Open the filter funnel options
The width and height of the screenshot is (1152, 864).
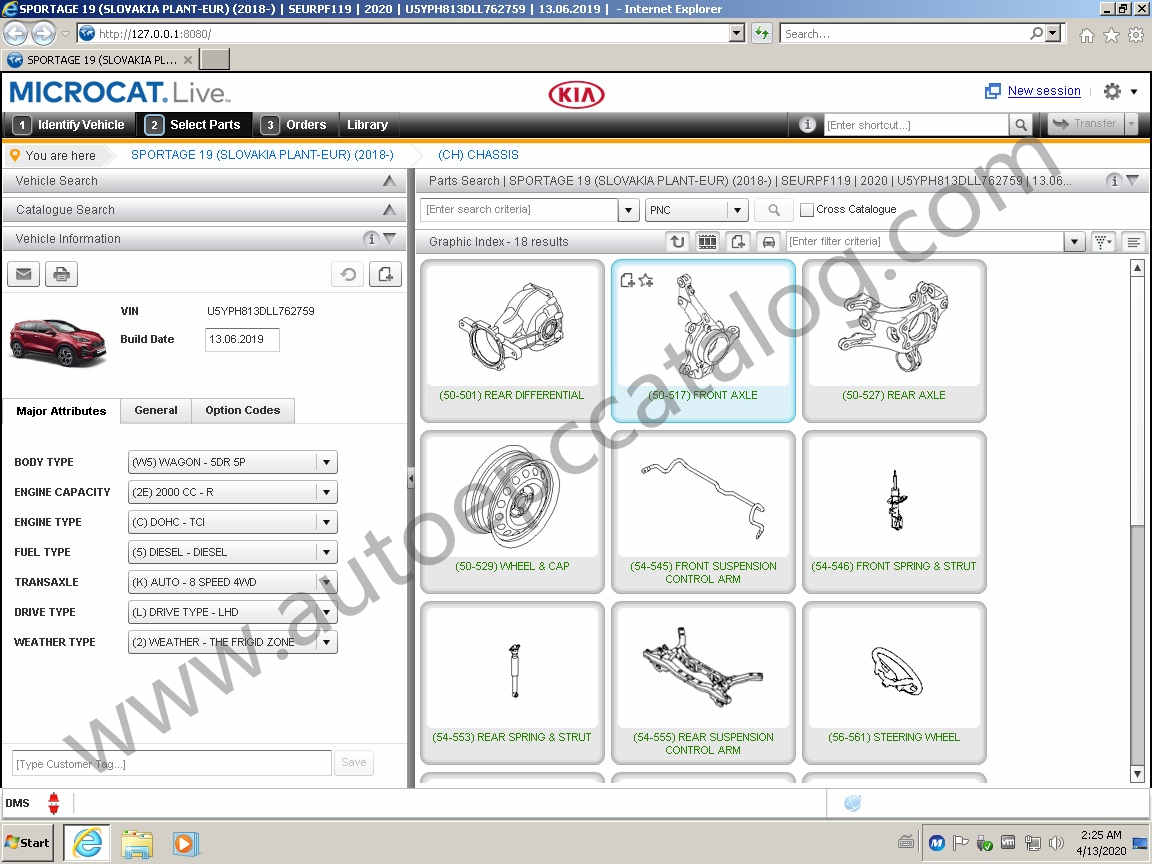click(x=1103, y=242)
